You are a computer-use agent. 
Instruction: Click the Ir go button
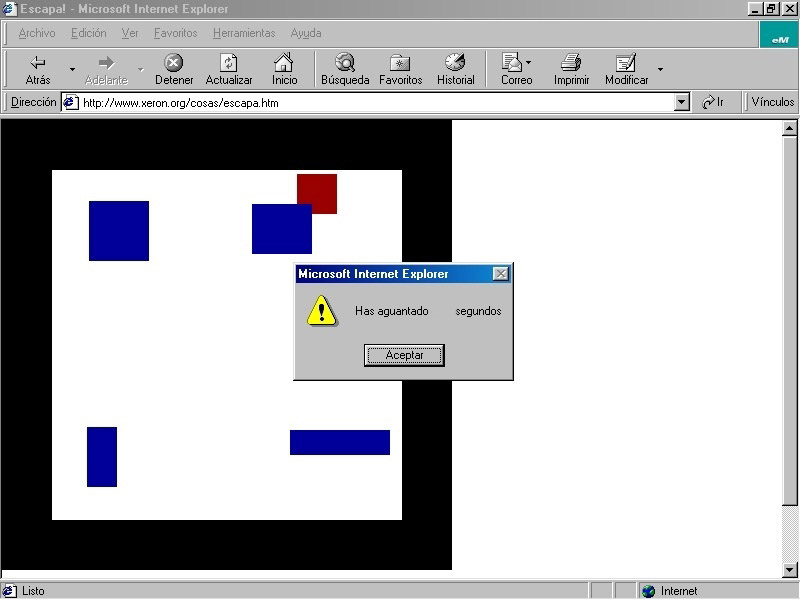[713, 103]
